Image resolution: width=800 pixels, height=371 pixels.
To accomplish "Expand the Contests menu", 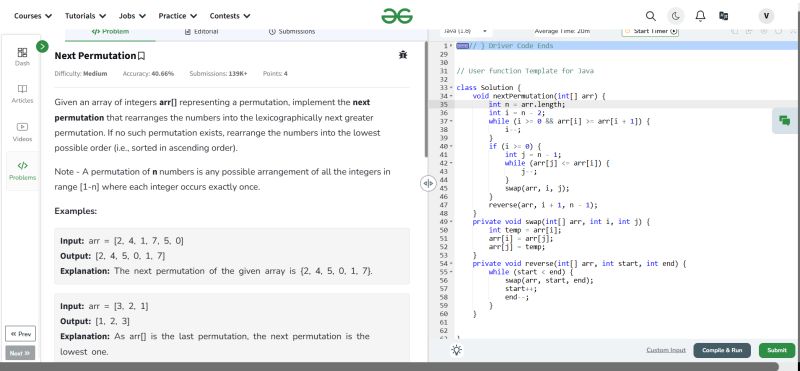I will 230,16.
